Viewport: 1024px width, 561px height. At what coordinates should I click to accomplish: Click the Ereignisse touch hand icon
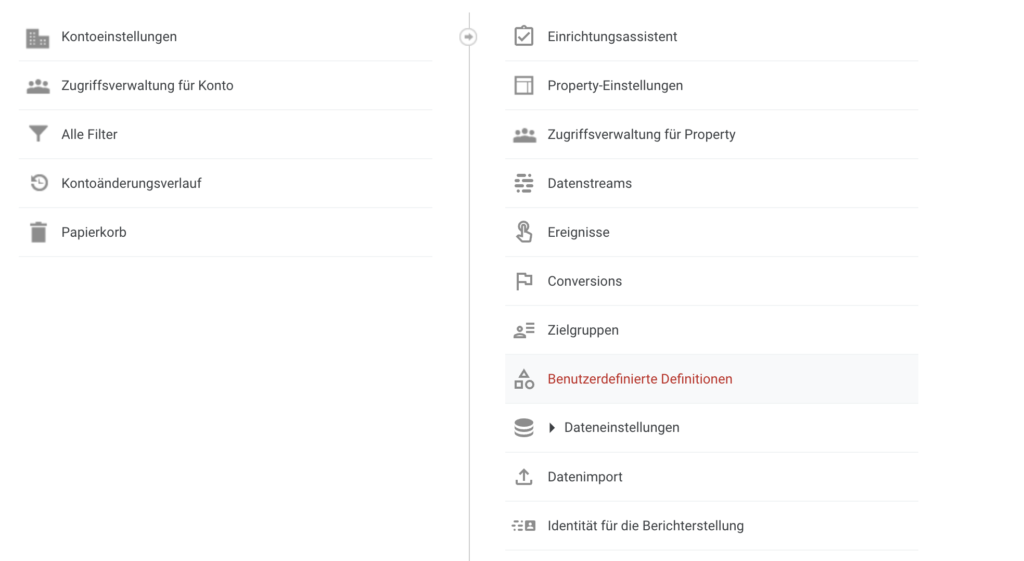(x=524, y=232)
